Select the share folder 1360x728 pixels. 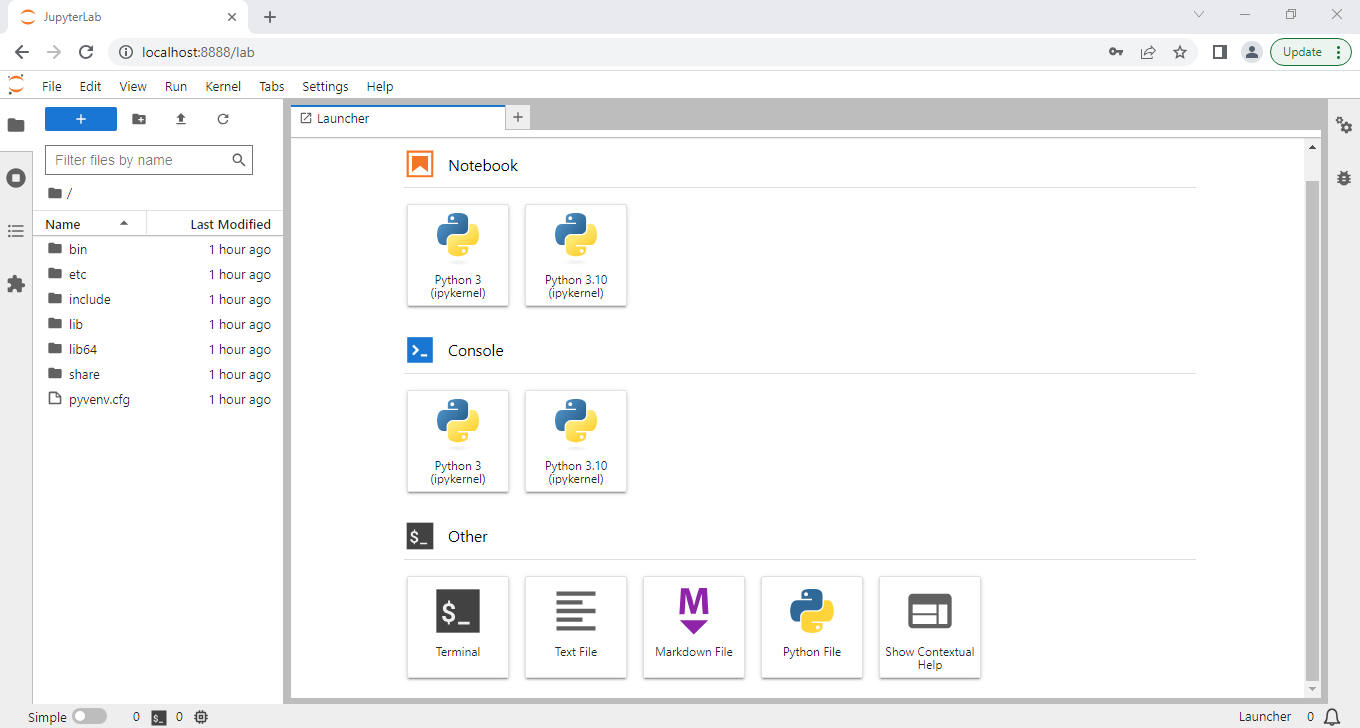click(158, 374)
